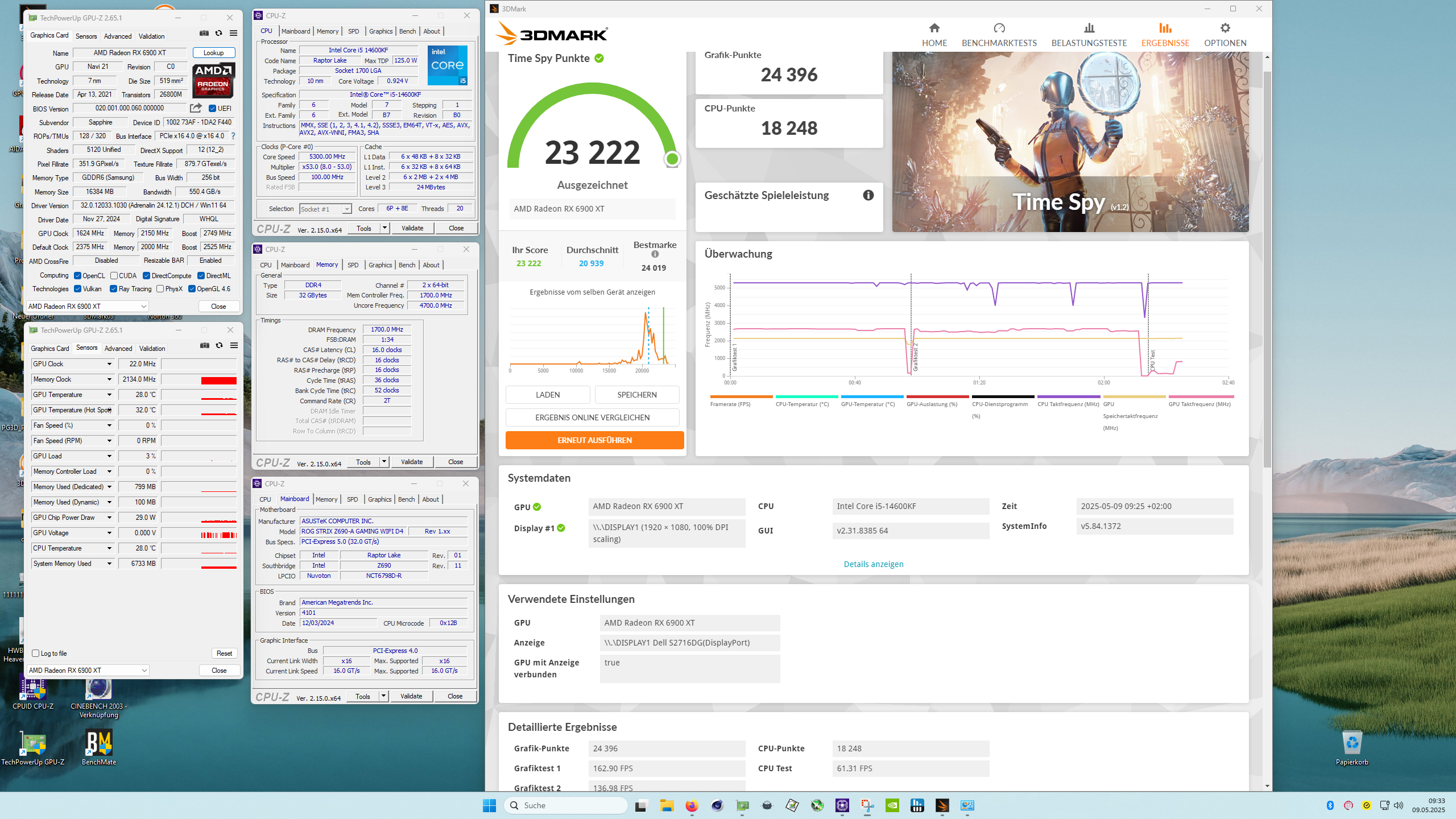Open Fan Speed (RPM) sensor dropdown
This screenshot has height=819, width=1456.
109,441
